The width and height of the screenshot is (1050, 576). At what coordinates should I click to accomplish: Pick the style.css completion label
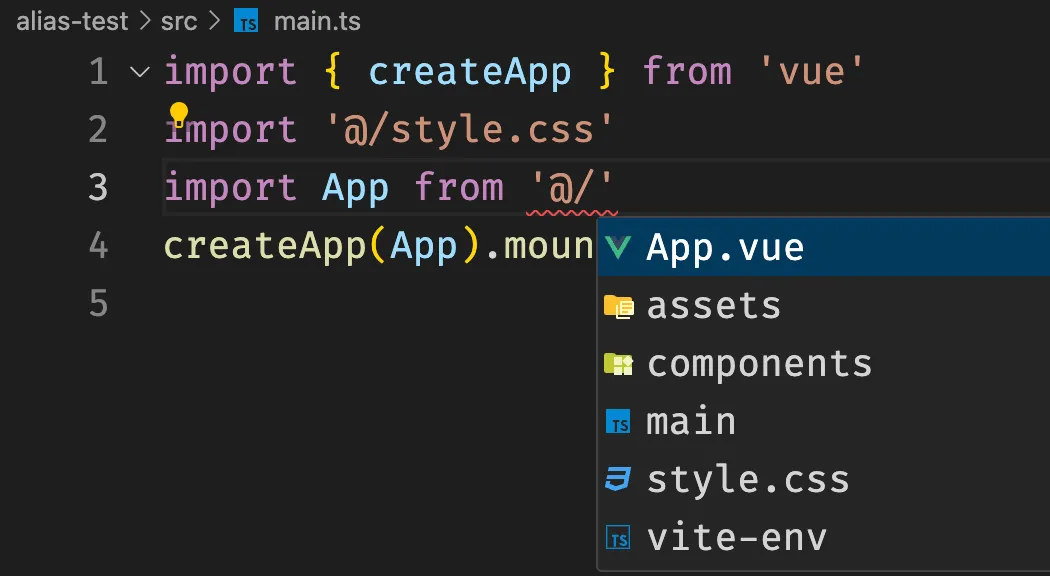tap(748, 480)
